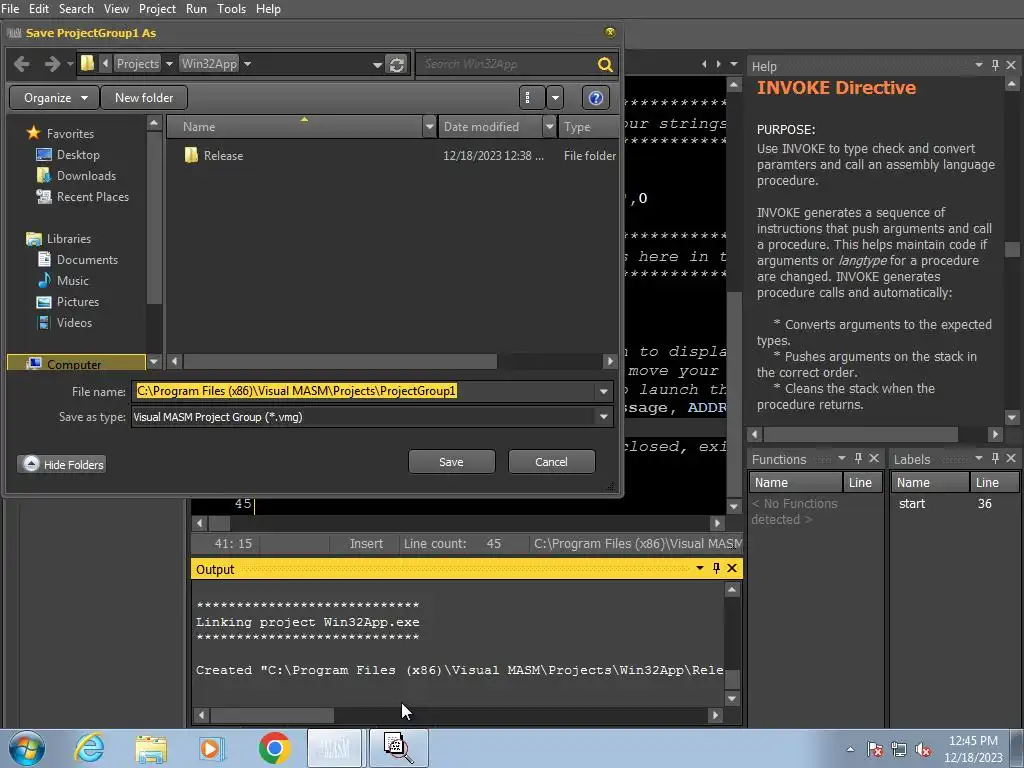Open the File menu
The width and height of the screenshot is (1024, 768).
[x=10, y=8]
